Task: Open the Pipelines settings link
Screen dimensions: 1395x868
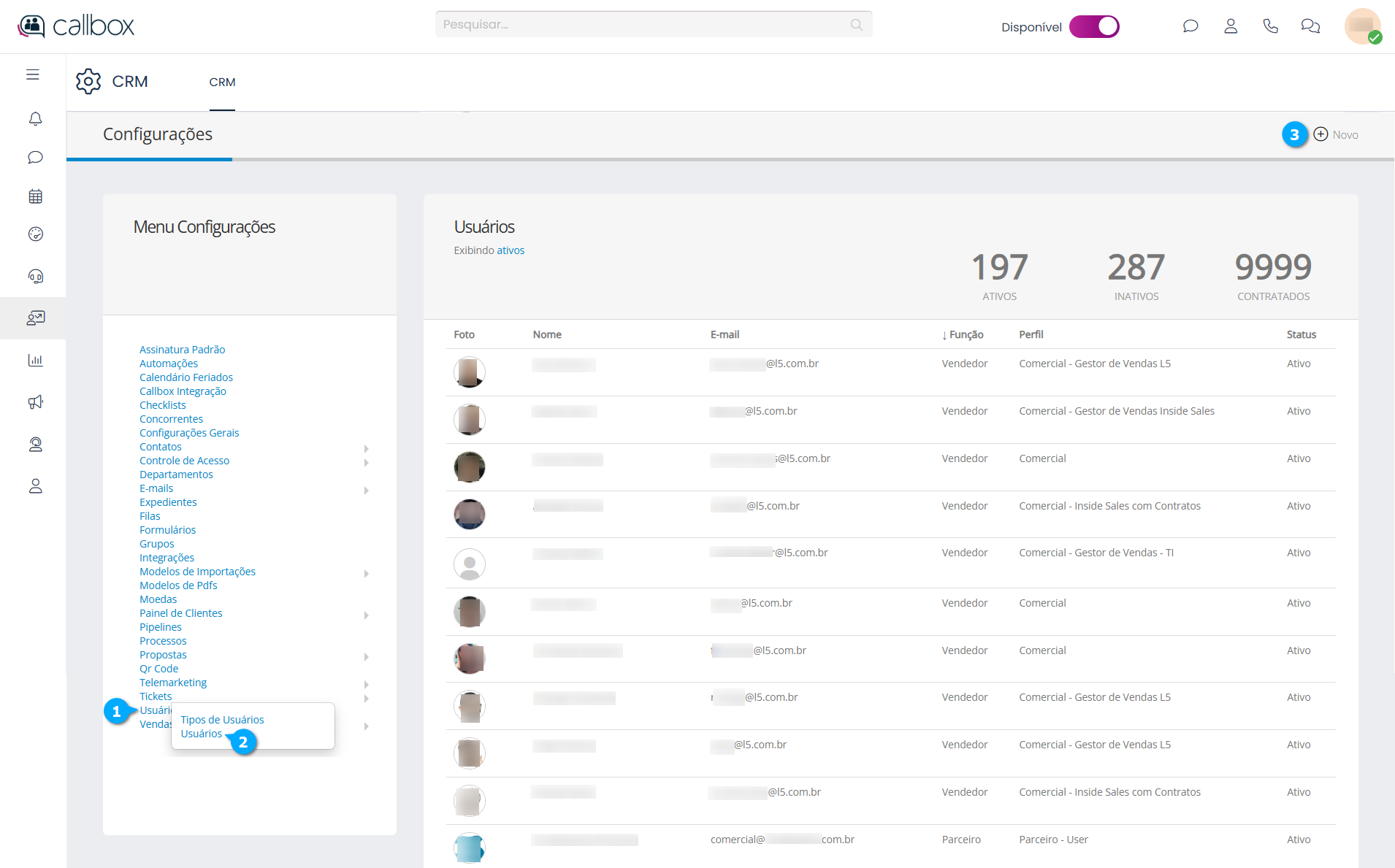Action: [161, 627]
